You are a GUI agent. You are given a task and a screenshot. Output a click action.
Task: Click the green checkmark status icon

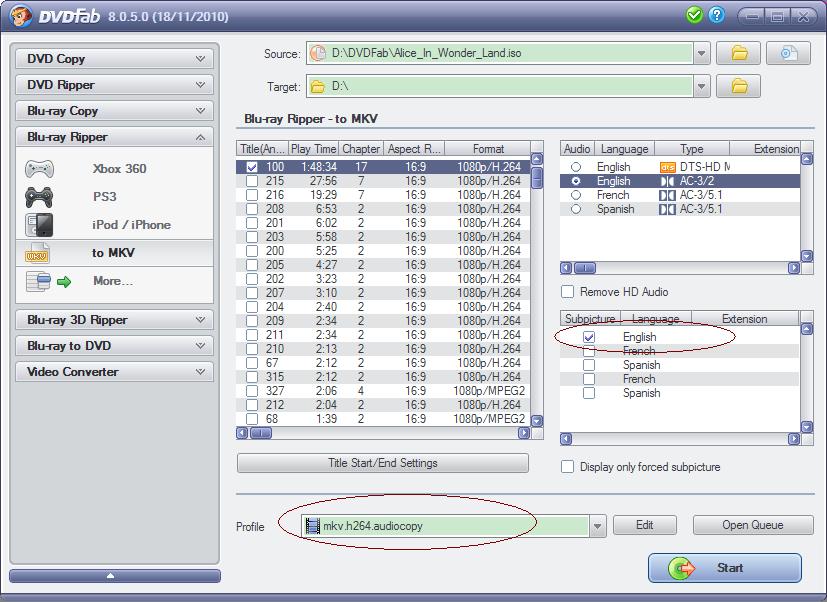[x=695, y=15]
